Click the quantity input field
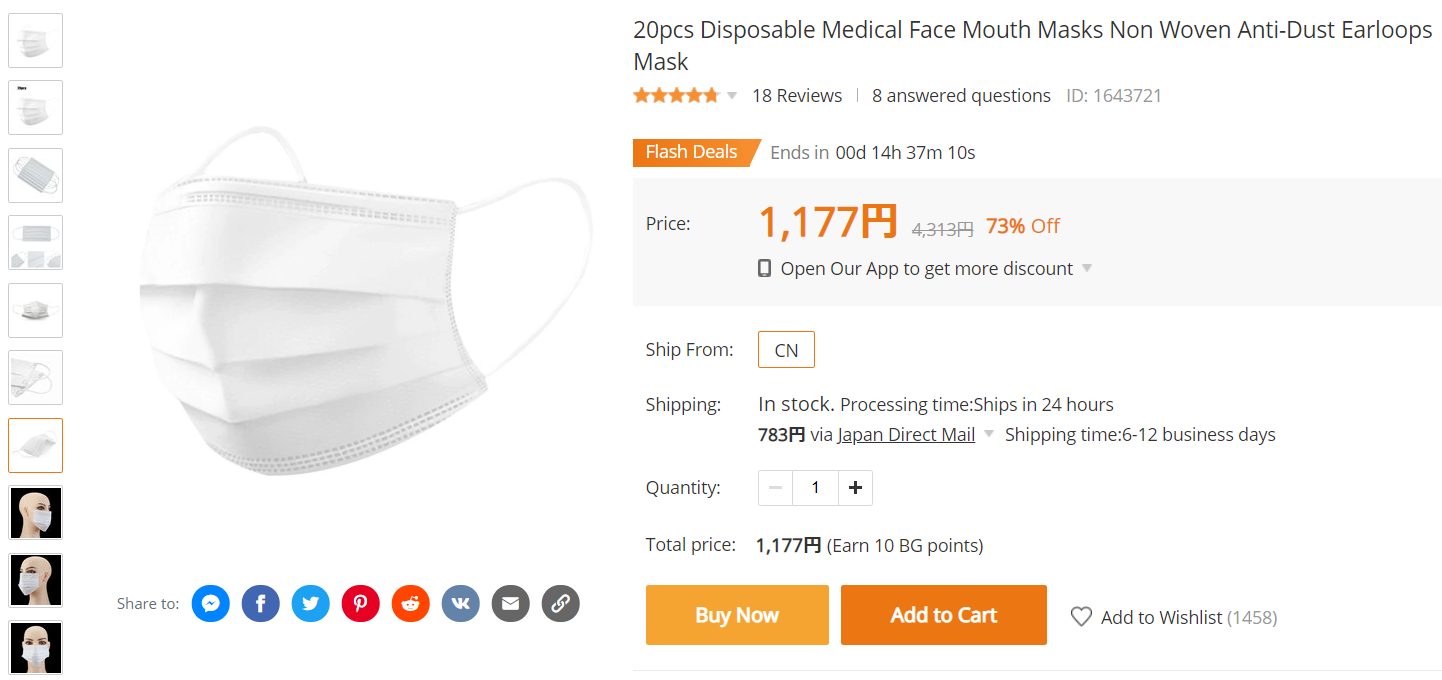Screen dimensions: 1442x680 (x=815, y=488)
